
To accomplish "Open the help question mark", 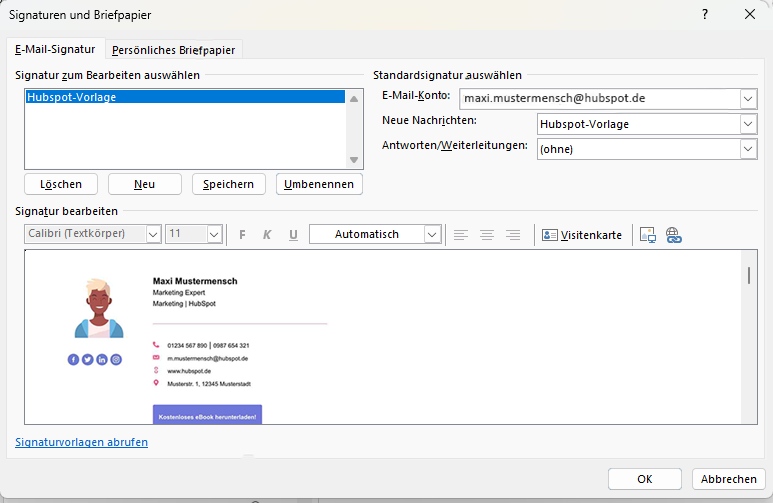I will 705,14.
